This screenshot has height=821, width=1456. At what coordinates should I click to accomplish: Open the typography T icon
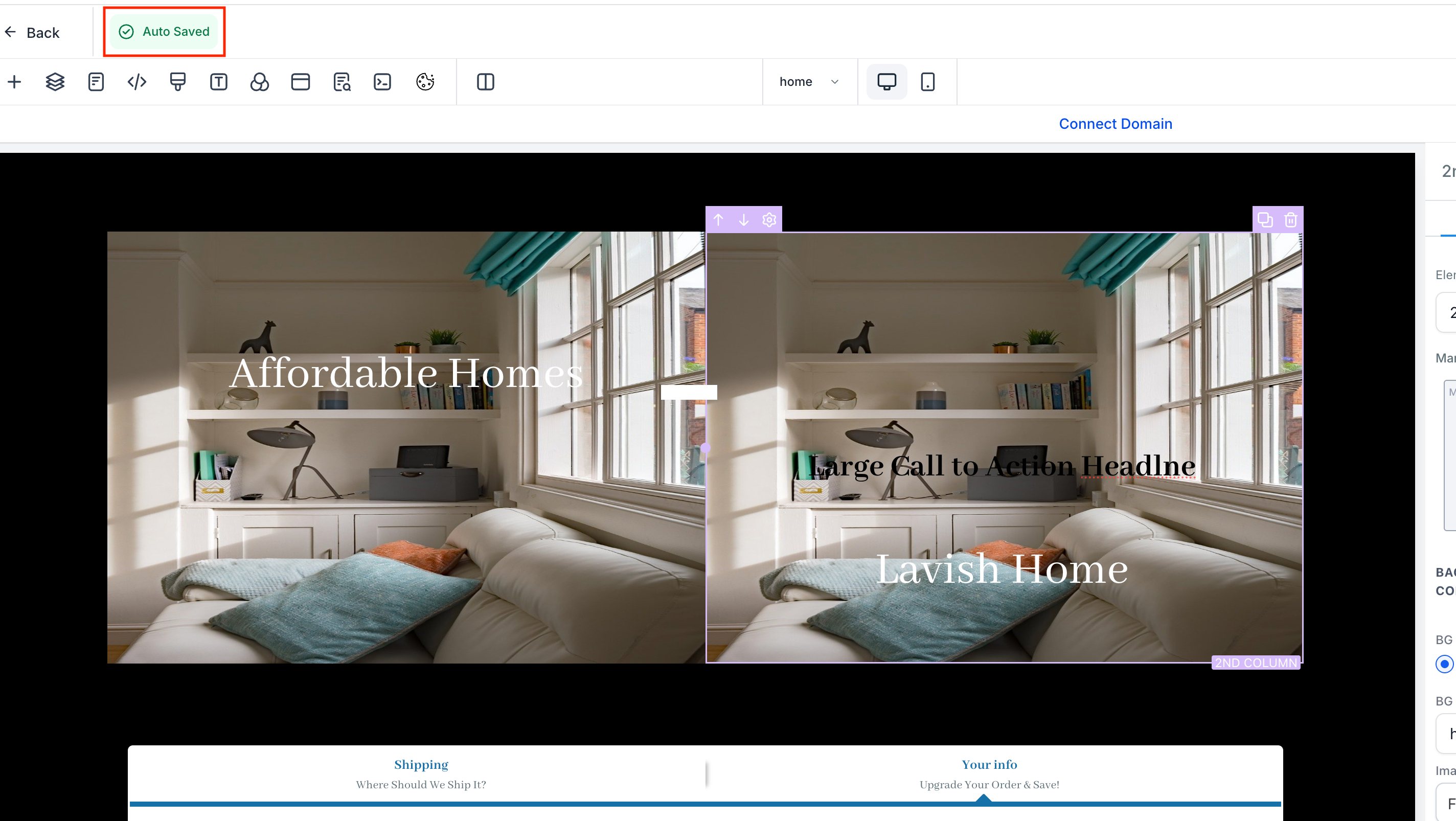[x=219, y=82]
